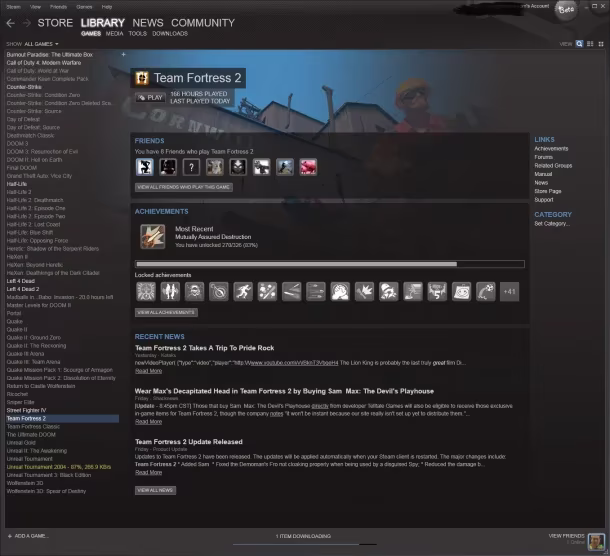
Task: Read More on Update Released article
Action: (x=149, y=473)
